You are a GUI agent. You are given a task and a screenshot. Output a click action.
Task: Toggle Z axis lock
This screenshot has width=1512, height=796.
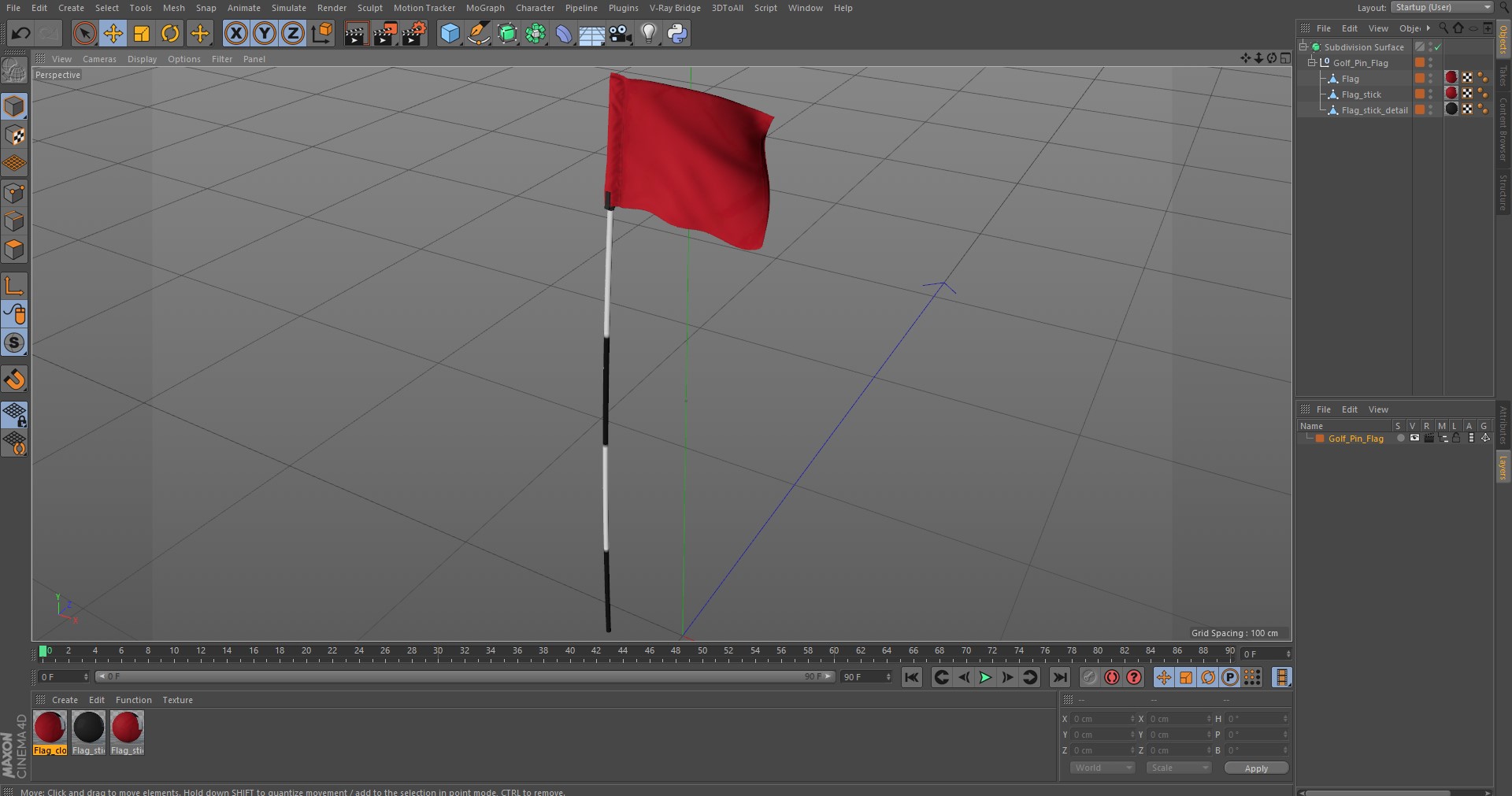pos(293,33)
